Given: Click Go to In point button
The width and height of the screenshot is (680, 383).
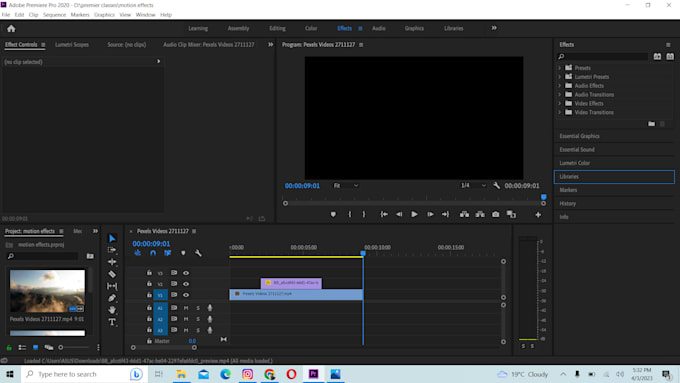Looking at the screenshot, I should pos(384,214).
